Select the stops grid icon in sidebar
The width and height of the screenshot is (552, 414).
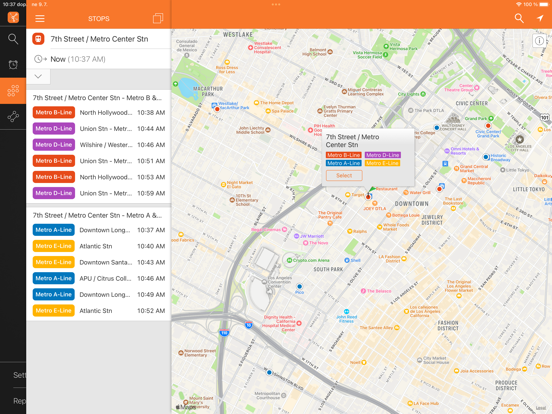[13, 90]
